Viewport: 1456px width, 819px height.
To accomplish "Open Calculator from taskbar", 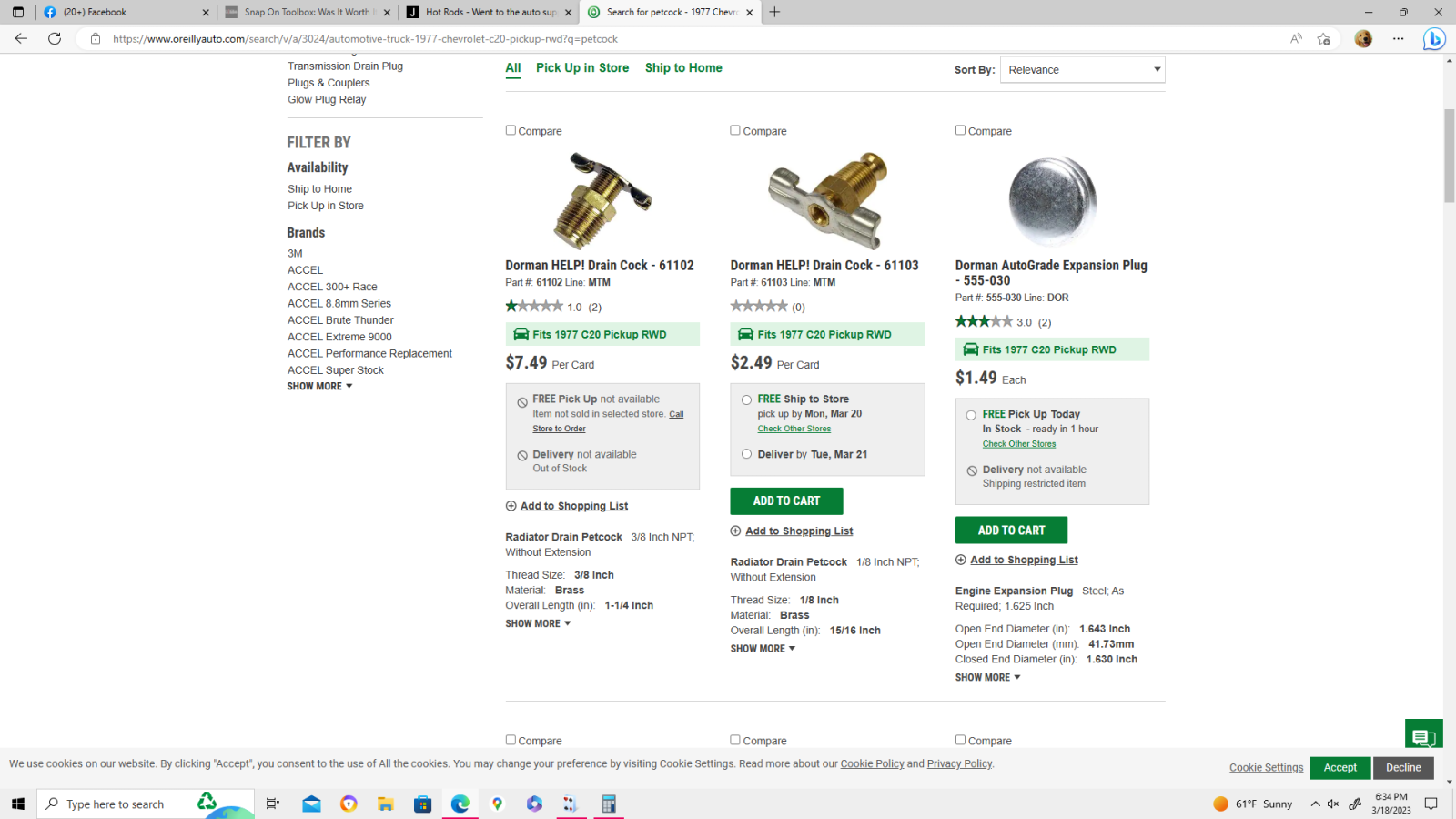I will point(609,804).
